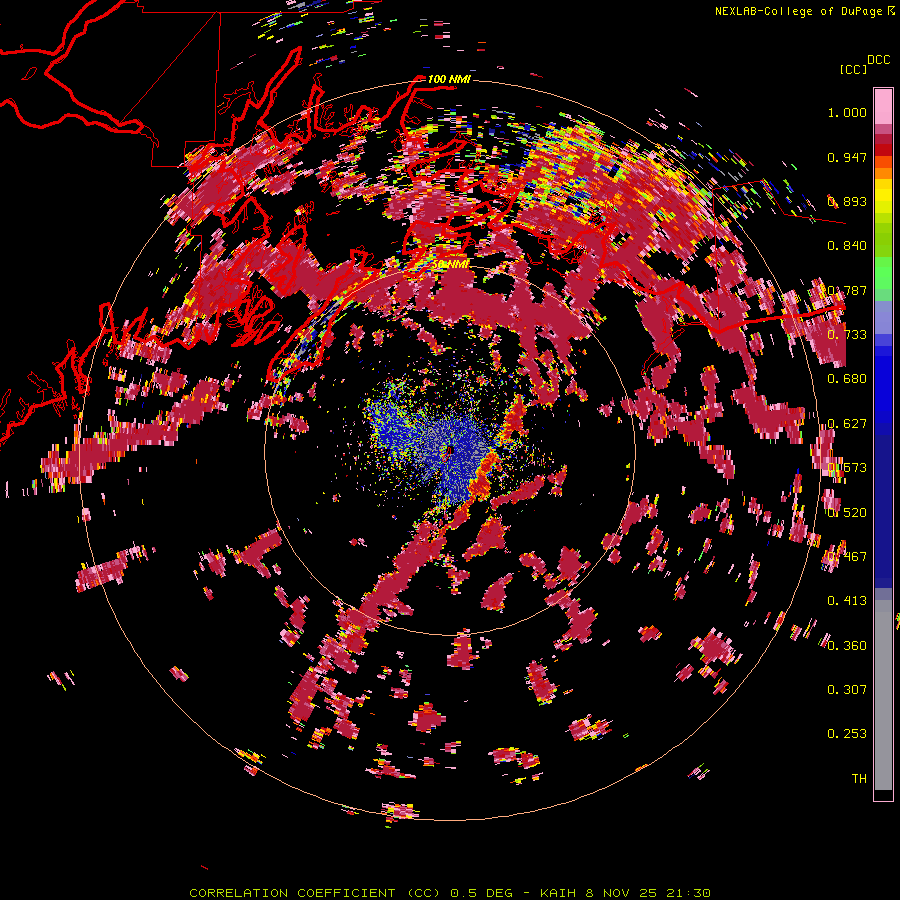Pick the gray color bar segment
This screenshot has height=900, width=900.
883,695
